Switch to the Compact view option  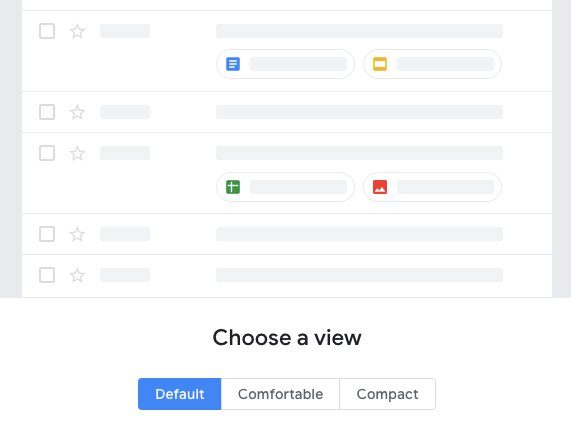(x=387, y=394)
